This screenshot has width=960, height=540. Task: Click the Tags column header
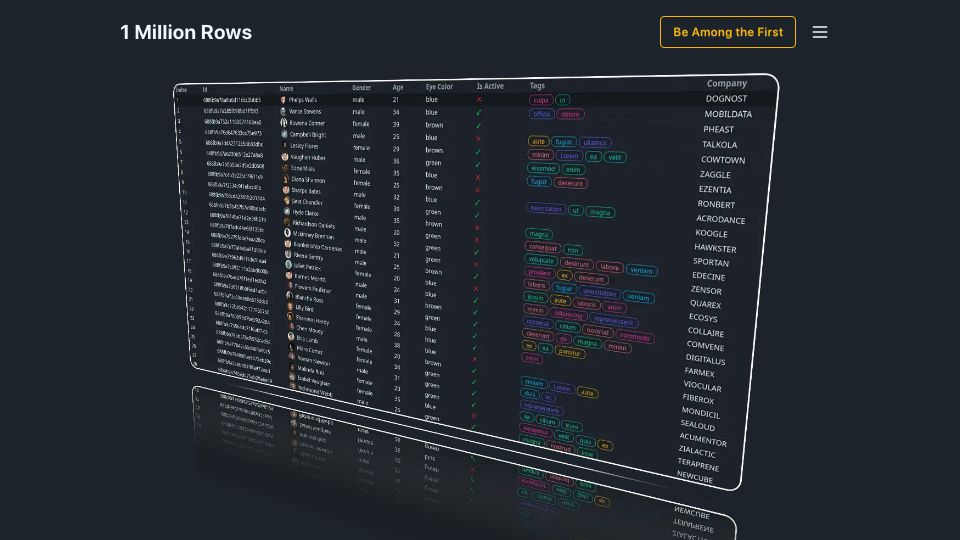click(x=537, y=86)
